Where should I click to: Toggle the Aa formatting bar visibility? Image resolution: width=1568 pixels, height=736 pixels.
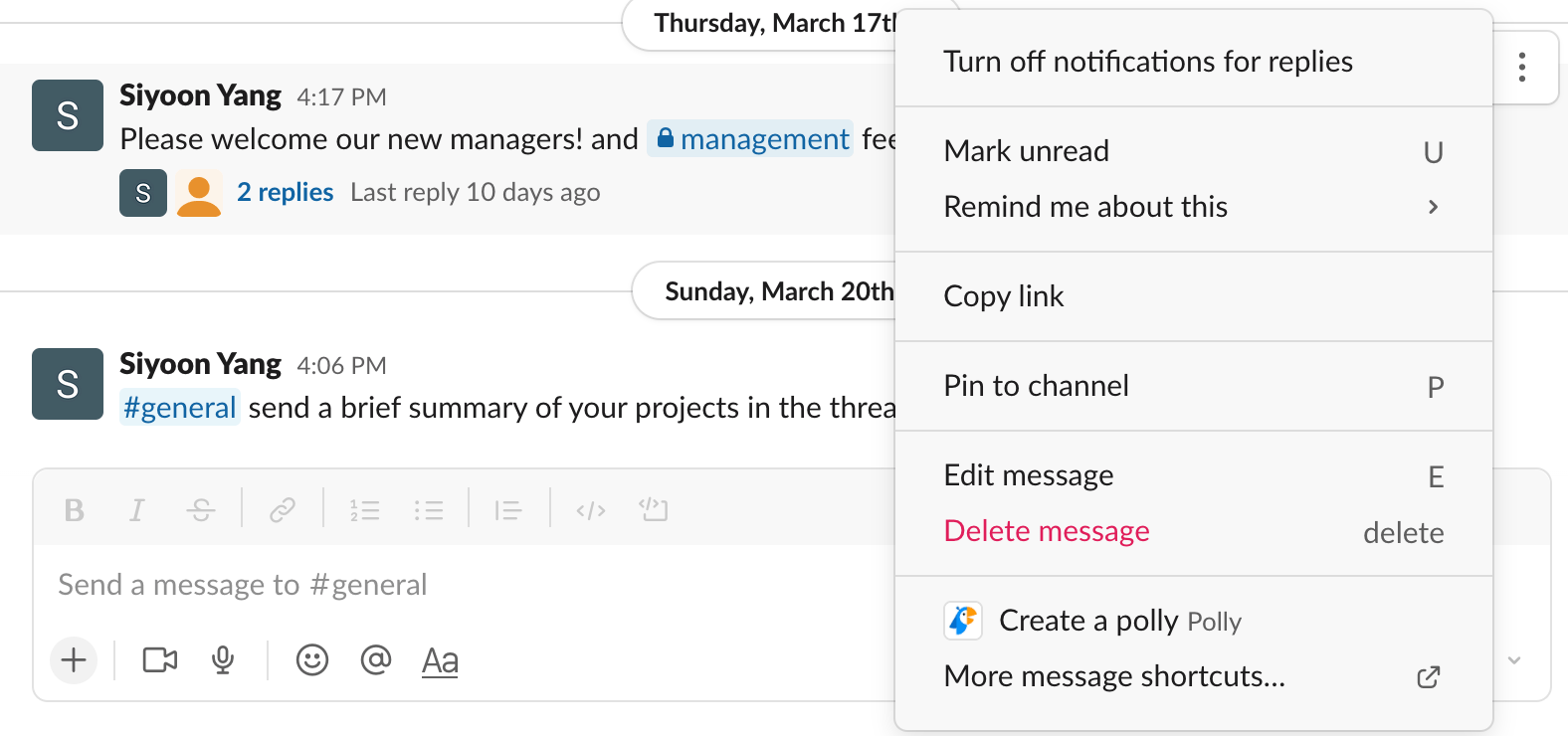(x=440, y=659)
